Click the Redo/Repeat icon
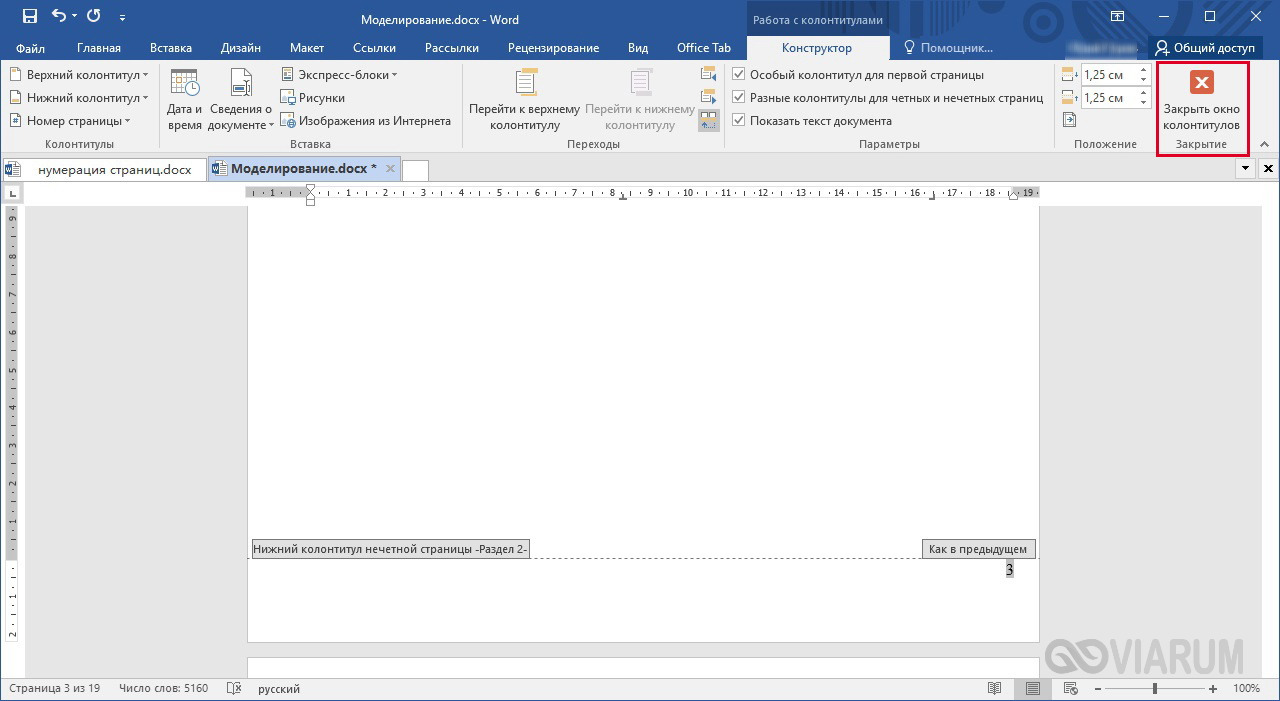Screen dimensions: 1280x701 [94, 17]
